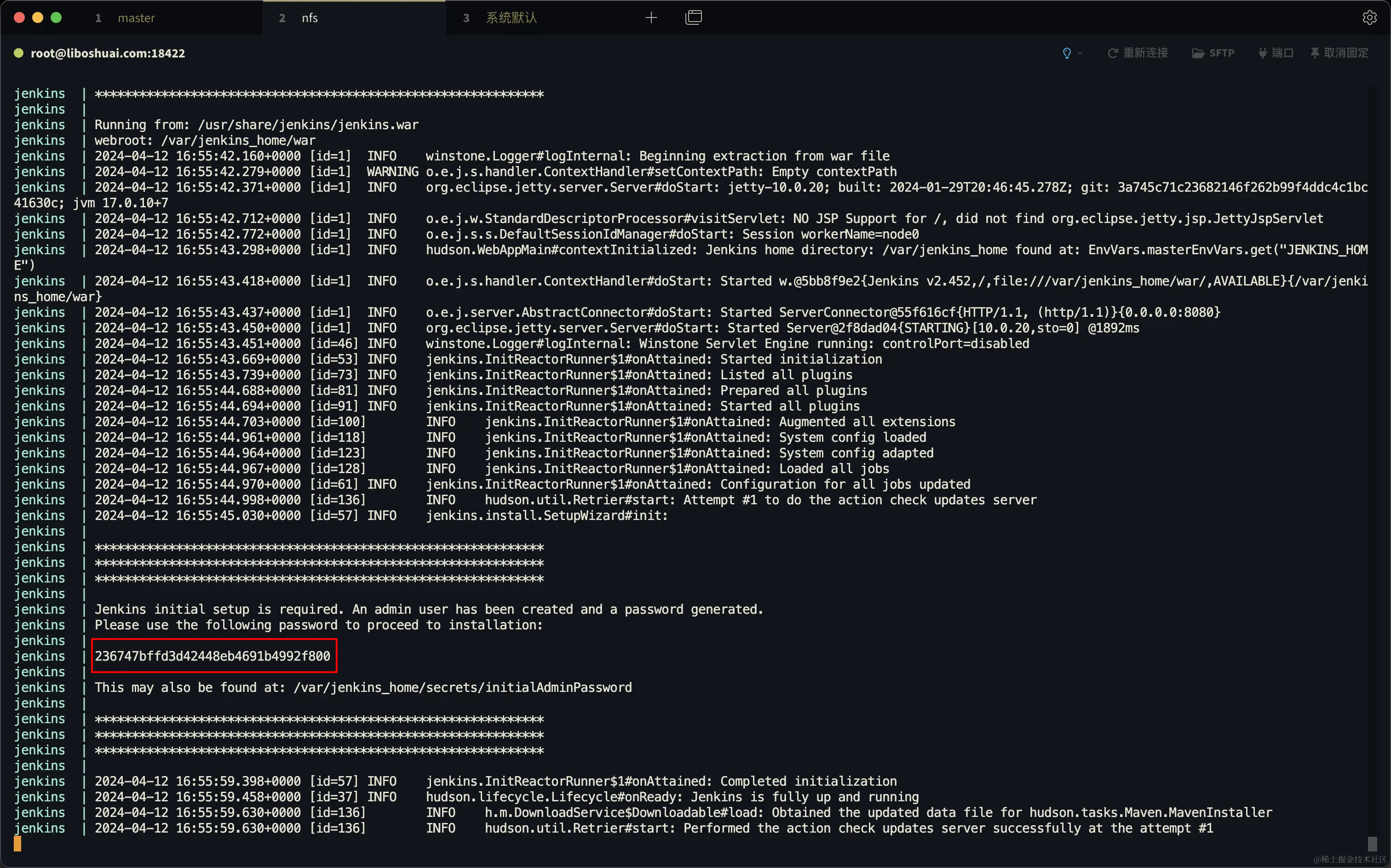The width and height of the screenshot is (1391, 868).
Task: Click the highlighted Jenkins initial admin password
Action: [213, 656]
